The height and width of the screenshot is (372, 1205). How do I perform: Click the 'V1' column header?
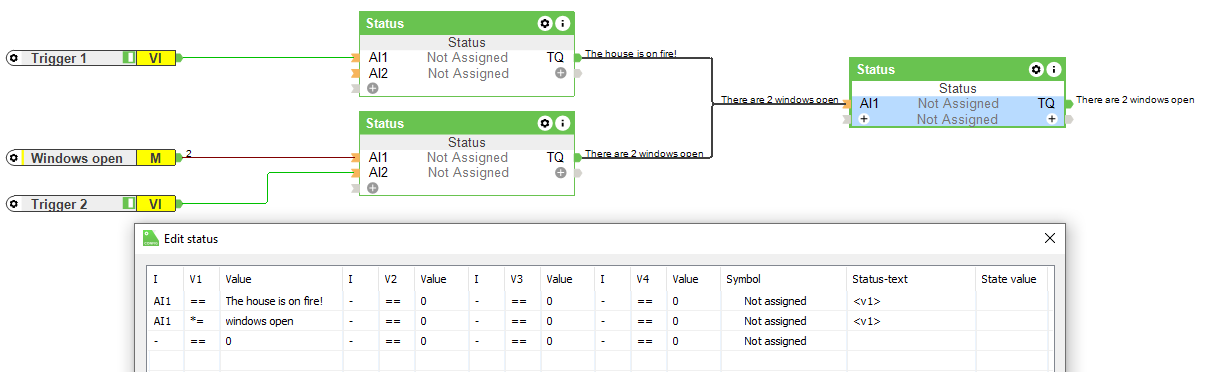(195, 279)
